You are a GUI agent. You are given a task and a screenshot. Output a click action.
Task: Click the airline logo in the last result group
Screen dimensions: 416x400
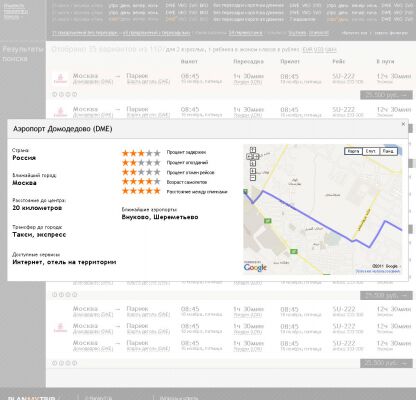pyautogui.click(x=60, y=327)
